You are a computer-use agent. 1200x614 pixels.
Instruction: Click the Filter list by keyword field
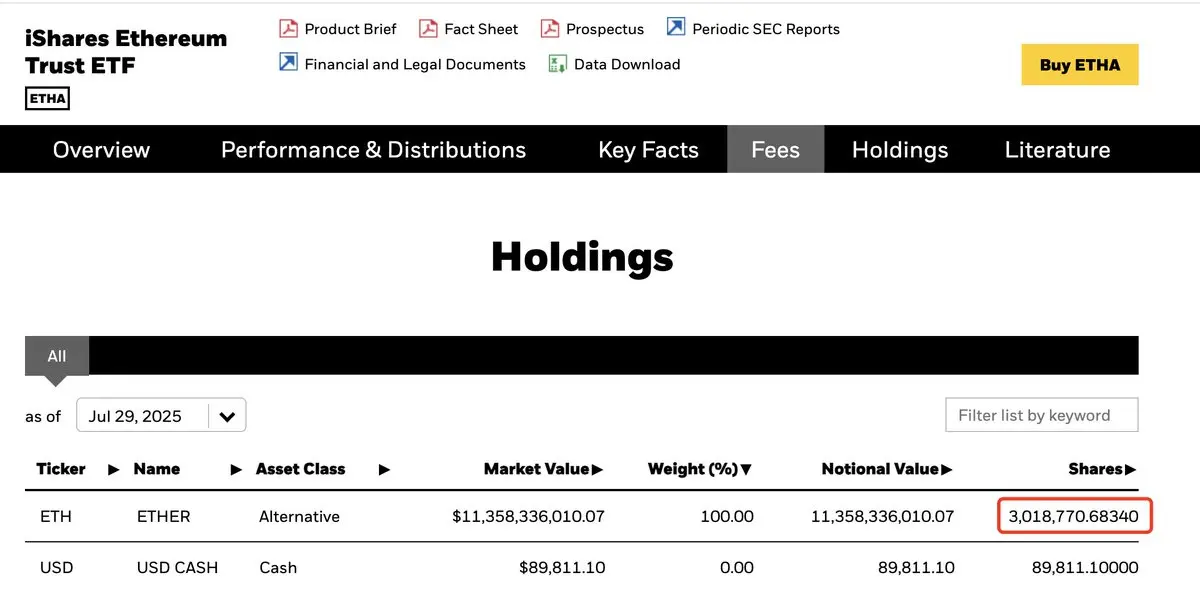[1042, 415]
